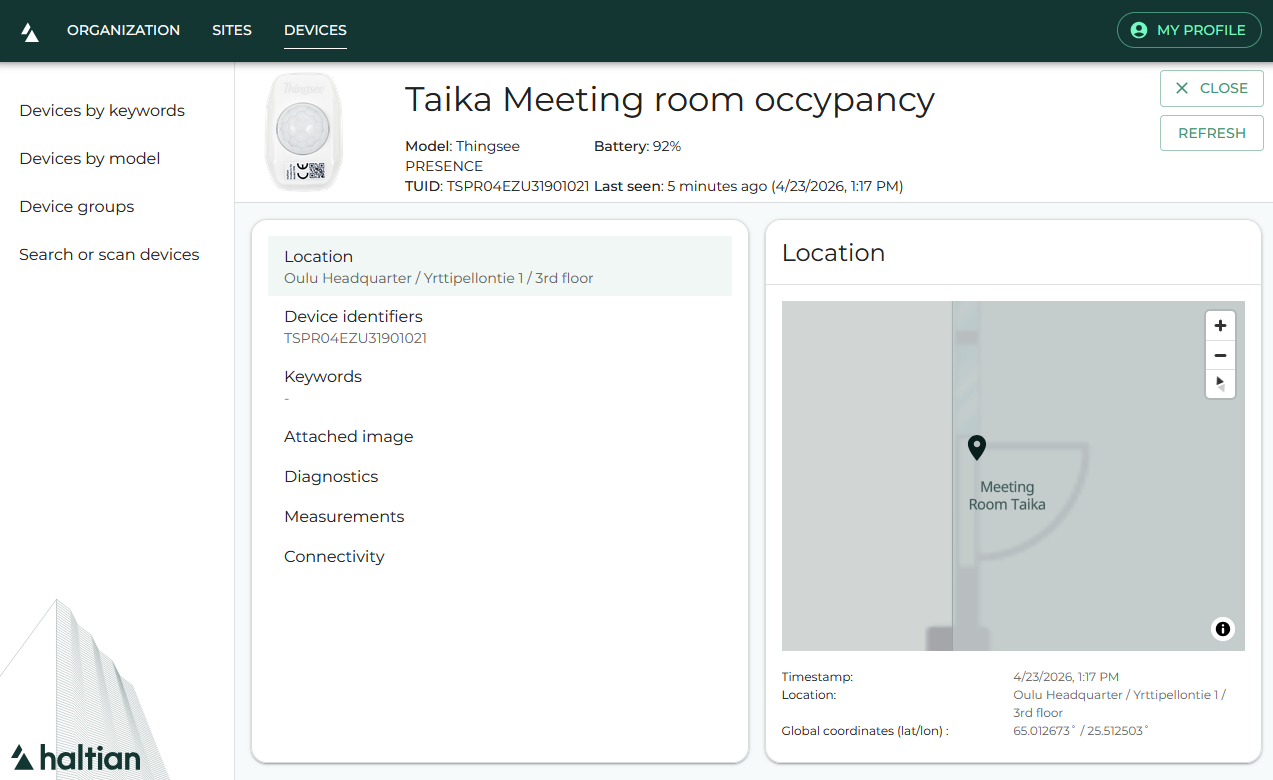Open the Connectivity section
This screenshot has height=780, width=1273.
[500, 556]
